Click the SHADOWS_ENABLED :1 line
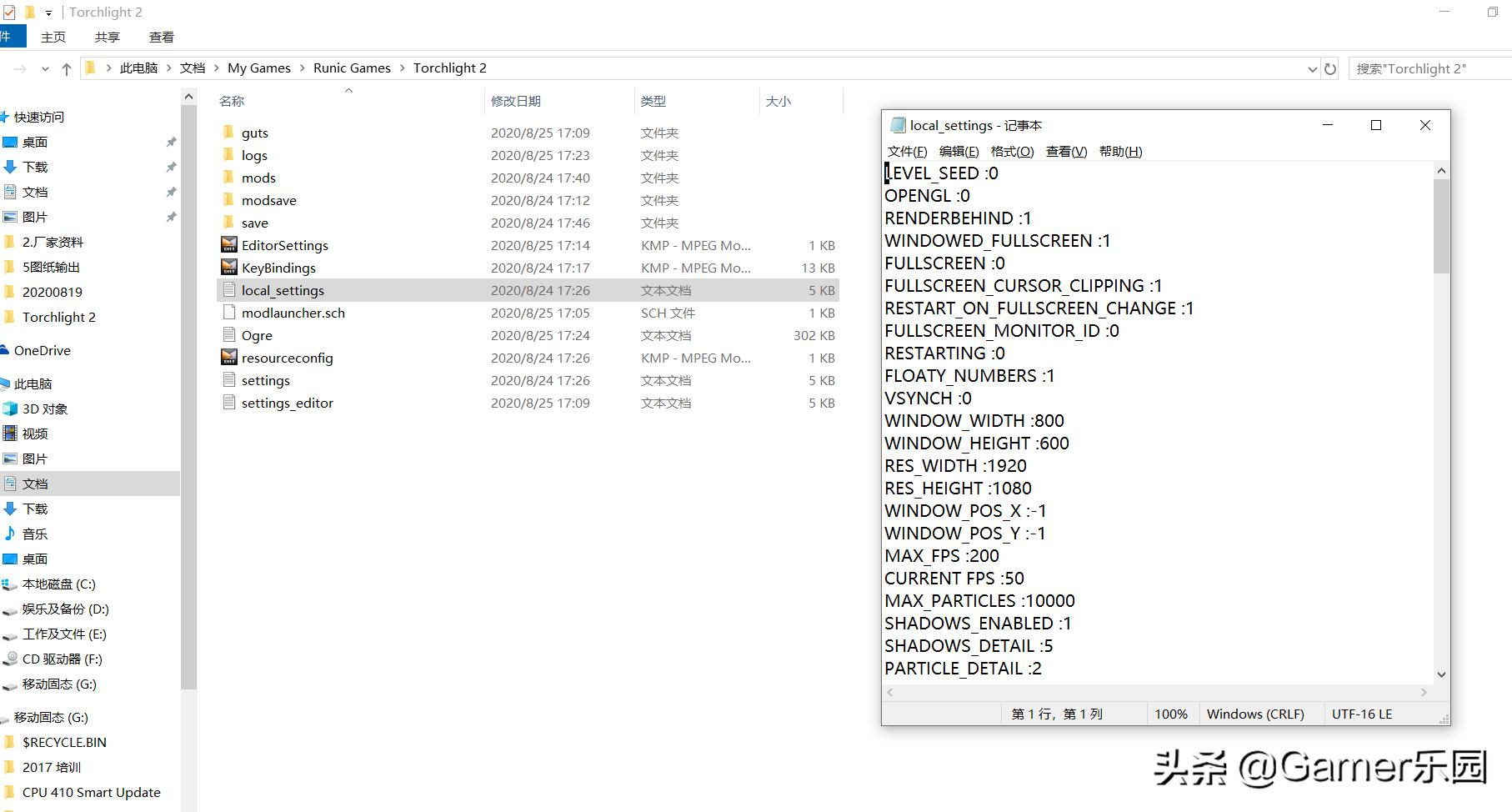Screen dimensions: 1512x812 coord(978,624)
